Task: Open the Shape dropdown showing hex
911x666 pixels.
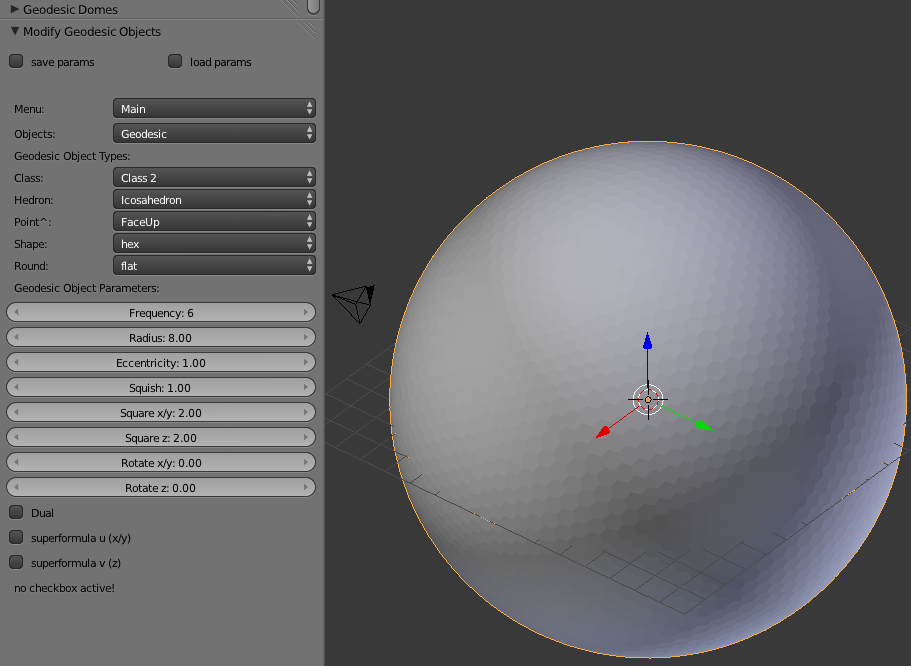Action: point(214,244)
